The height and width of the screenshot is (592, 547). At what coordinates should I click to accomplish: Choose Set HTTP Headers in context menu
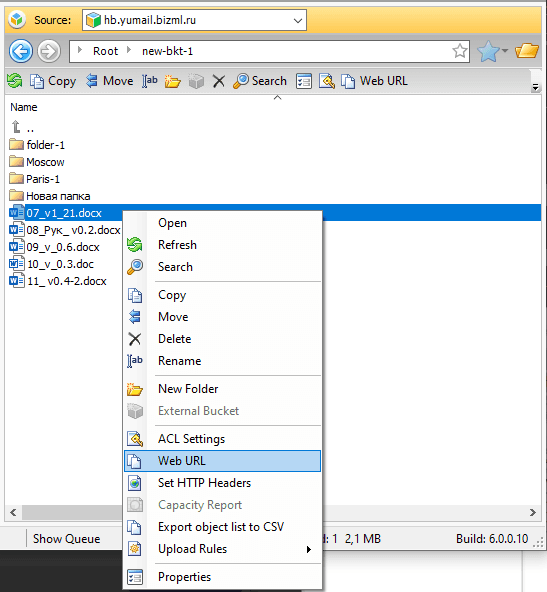(x=223, y=483)
